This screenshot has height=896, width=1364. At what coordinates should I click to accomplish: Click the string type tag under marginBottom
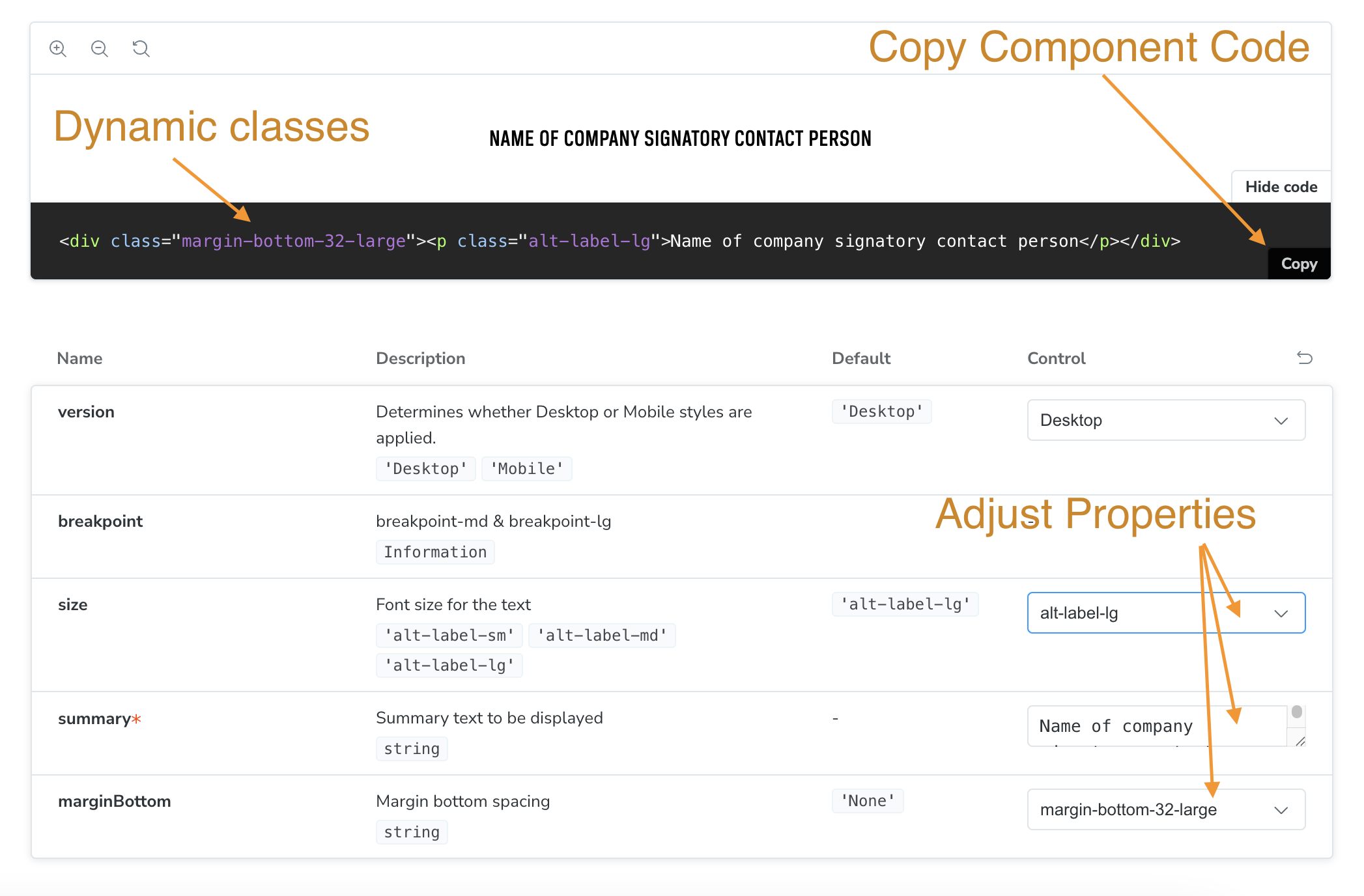(412, 832)
